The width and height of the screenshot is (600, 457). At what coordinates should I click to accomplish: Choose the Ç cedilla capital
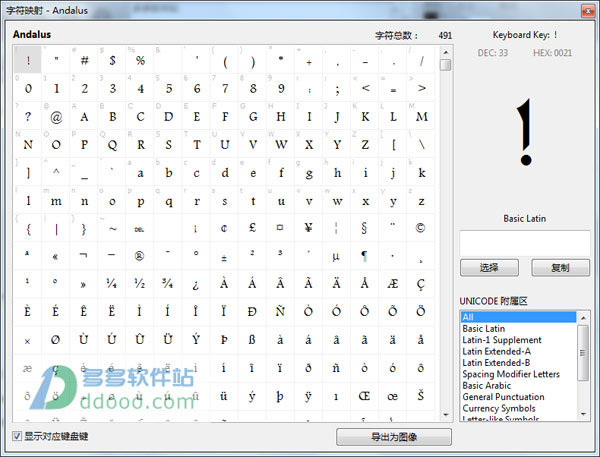point(421,284)
